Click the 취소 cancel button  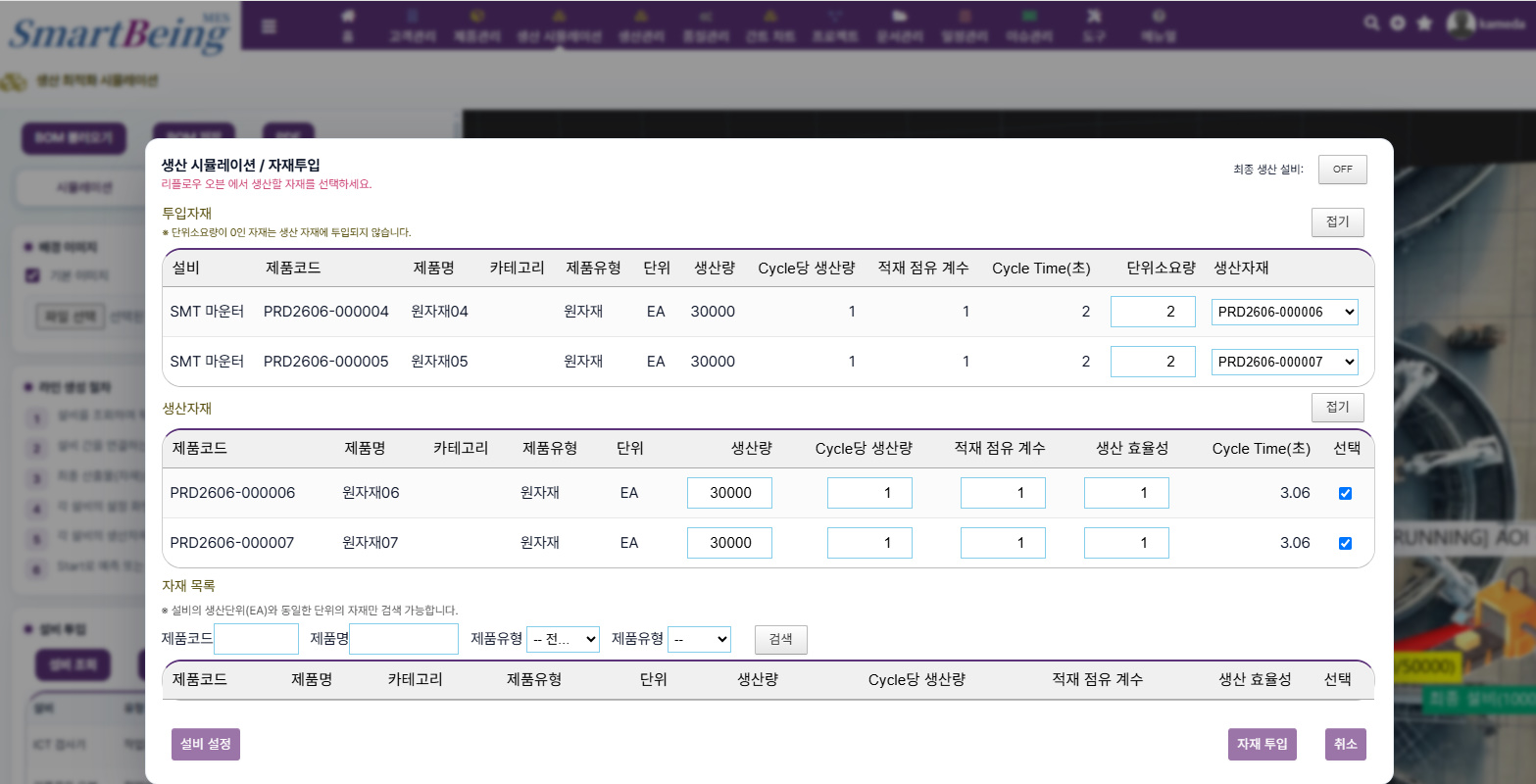(x=1345, y=744)
